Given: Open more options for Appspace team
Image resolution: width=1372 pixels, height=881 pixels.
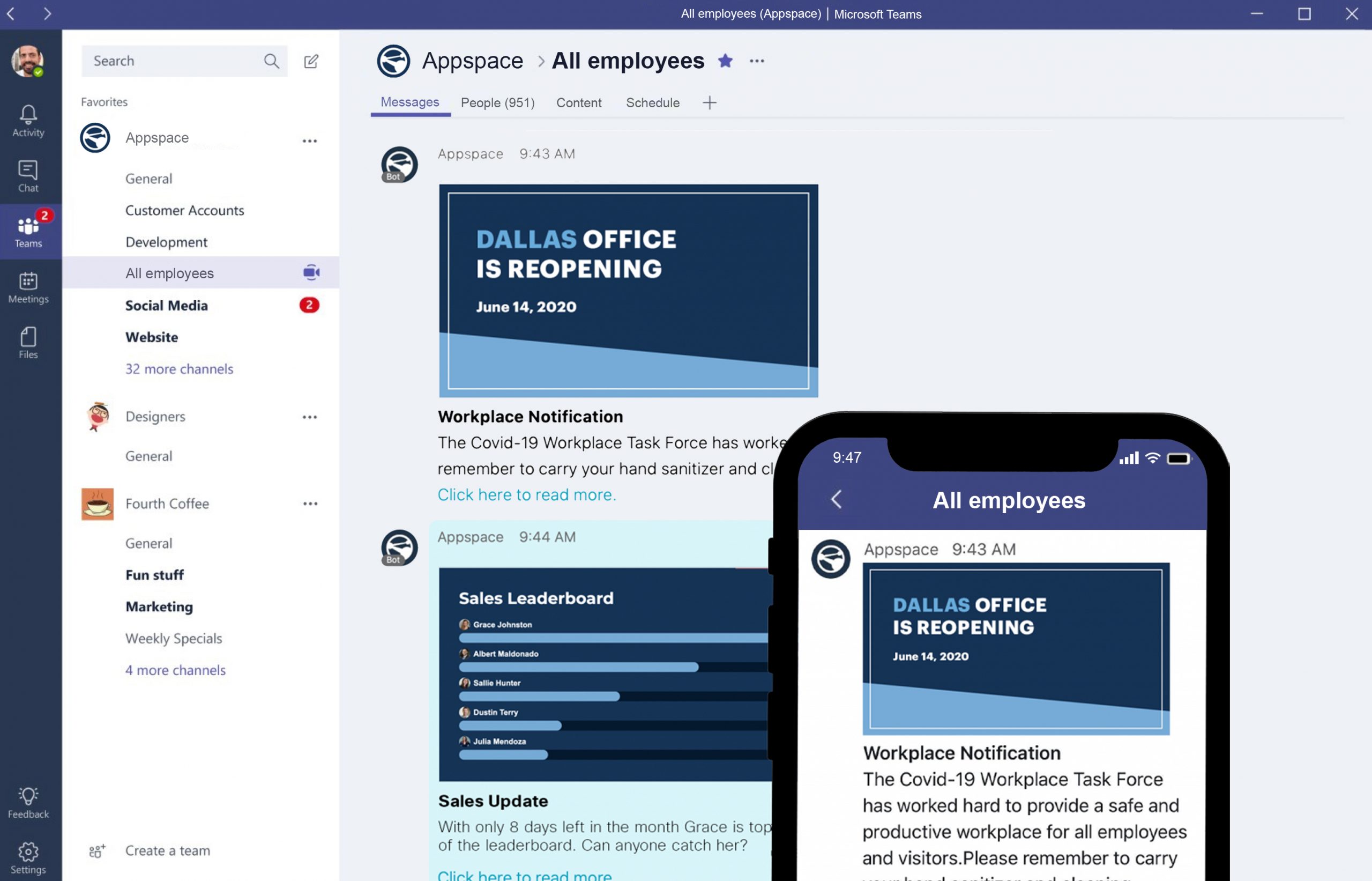Looking at the screenshot, I should click(310, 140).
